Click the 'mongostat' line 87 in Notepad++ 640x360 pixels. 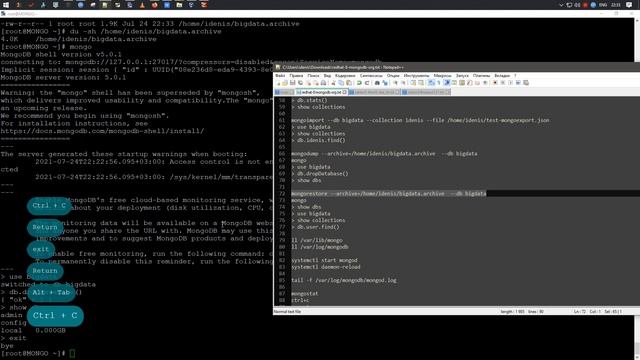(304, 294)
